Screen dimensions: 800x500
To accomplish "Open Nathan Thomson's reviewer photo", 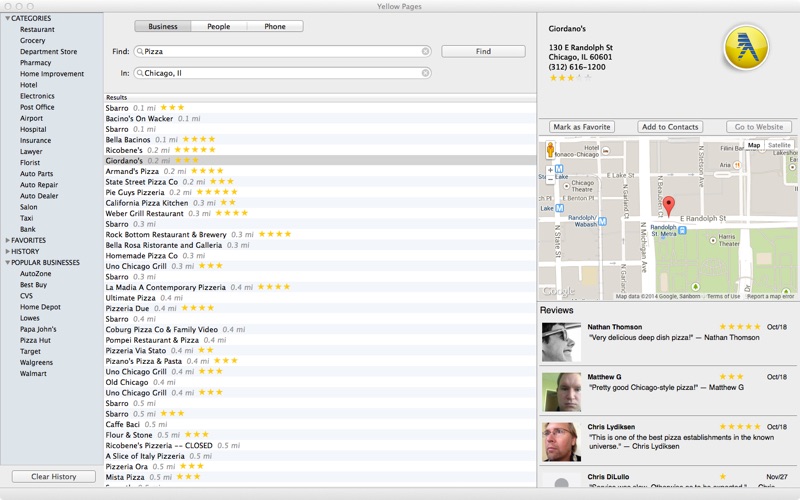I will tap(561, 342).
